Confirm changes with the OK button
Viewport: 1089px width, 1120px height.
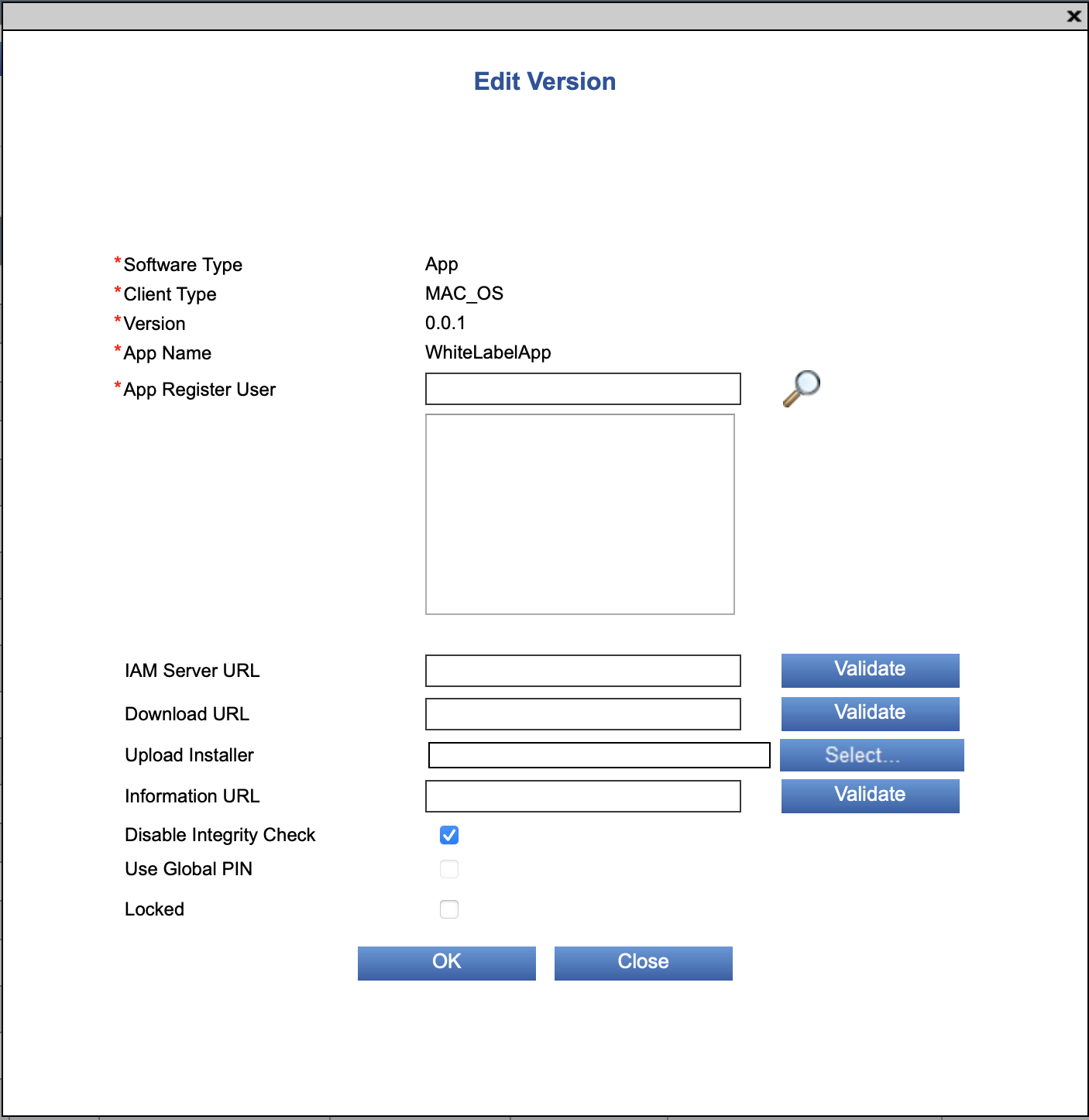446,963
